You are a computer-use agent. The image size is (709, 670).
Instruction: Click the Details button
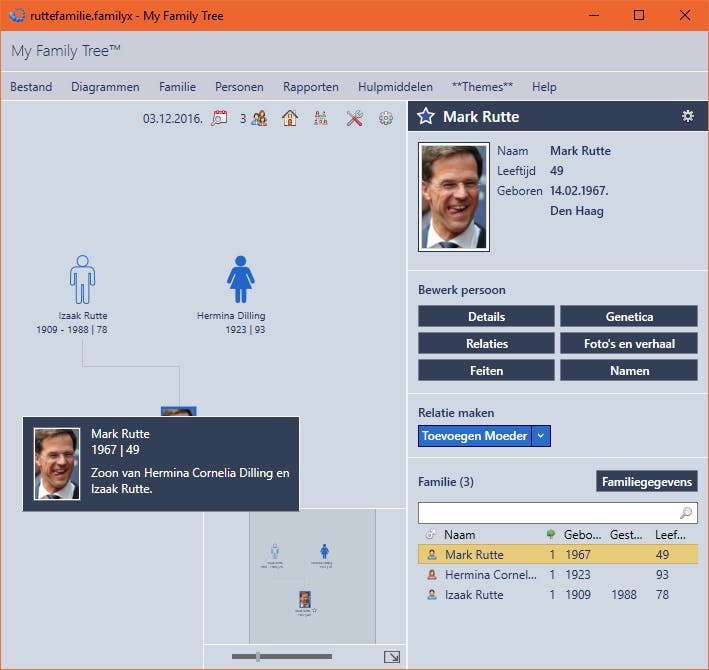pos(486,316)
